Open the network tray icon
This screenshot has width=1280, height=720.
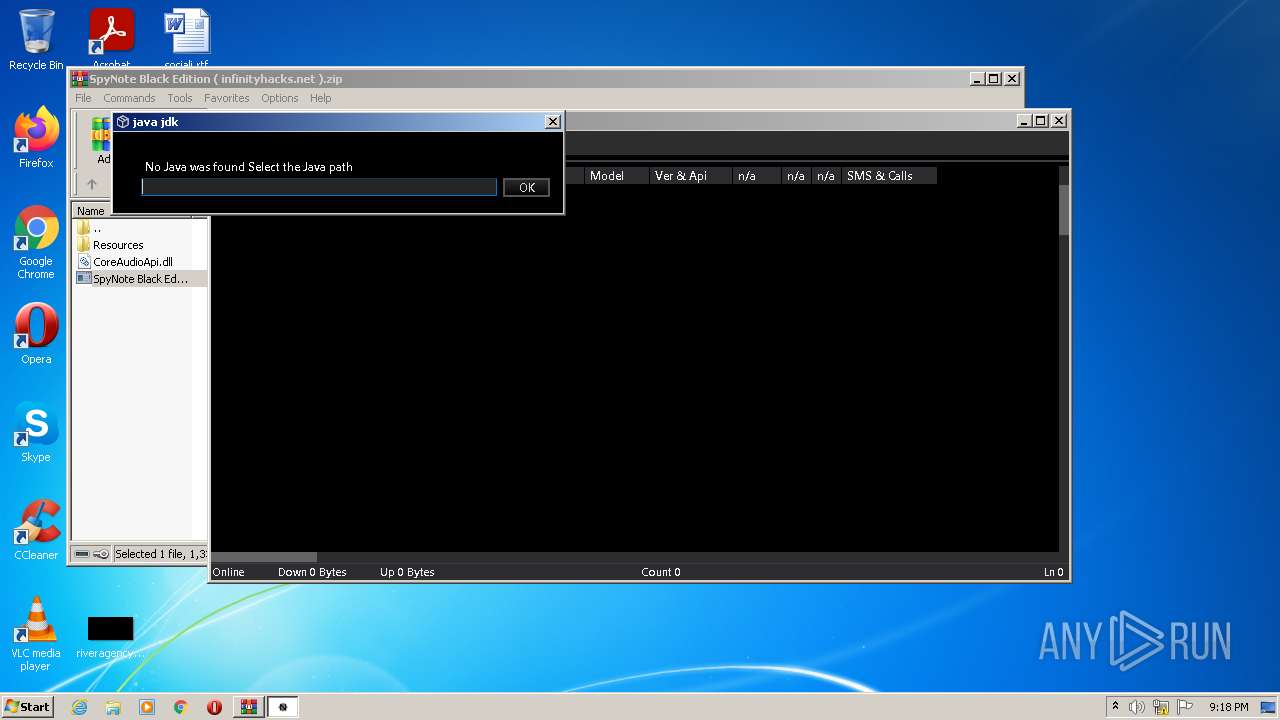pos(1161,707)
